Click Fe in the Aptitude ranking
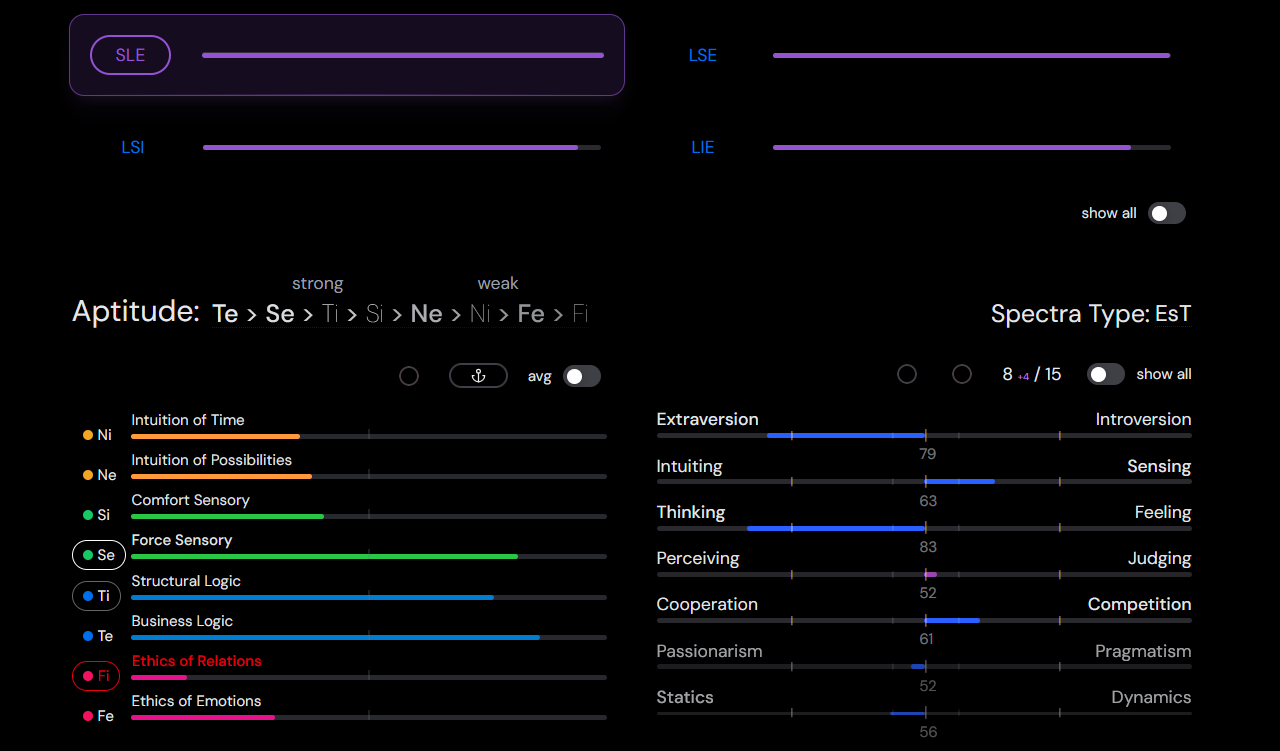The image size is (1280, 751). (x=531, y=314)
